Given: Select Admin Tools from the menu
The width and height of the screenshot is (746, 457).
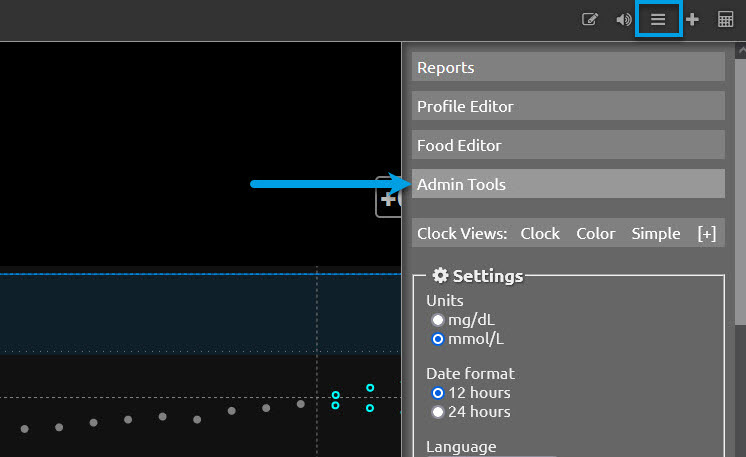Looking at the screenshot, I should coord(568,184).
